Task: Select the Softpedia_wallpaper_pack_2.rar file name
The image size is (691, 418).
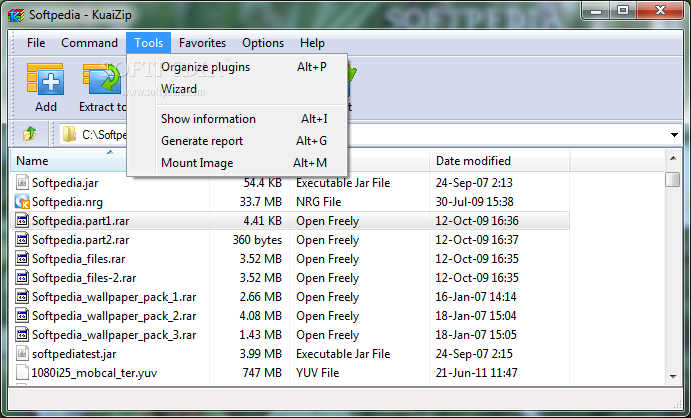Action: 114,316
